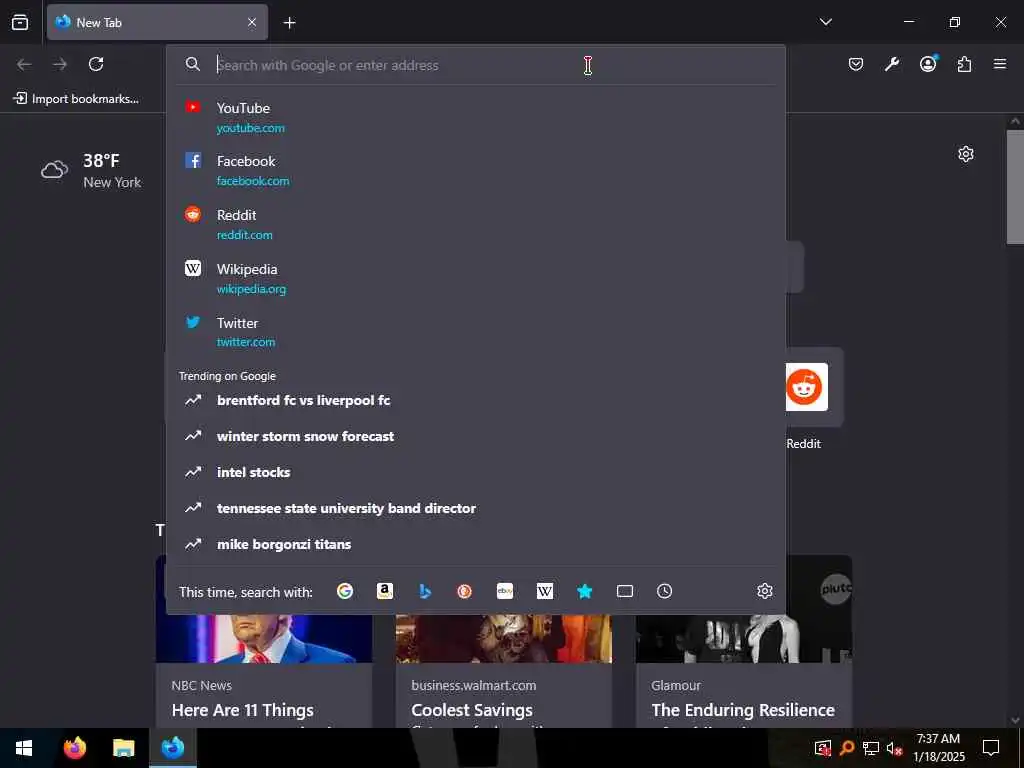Choose the Reddit suggestion in the dropdown
The height and width of the screenshot is (768, 1024).
click(476, 225)
